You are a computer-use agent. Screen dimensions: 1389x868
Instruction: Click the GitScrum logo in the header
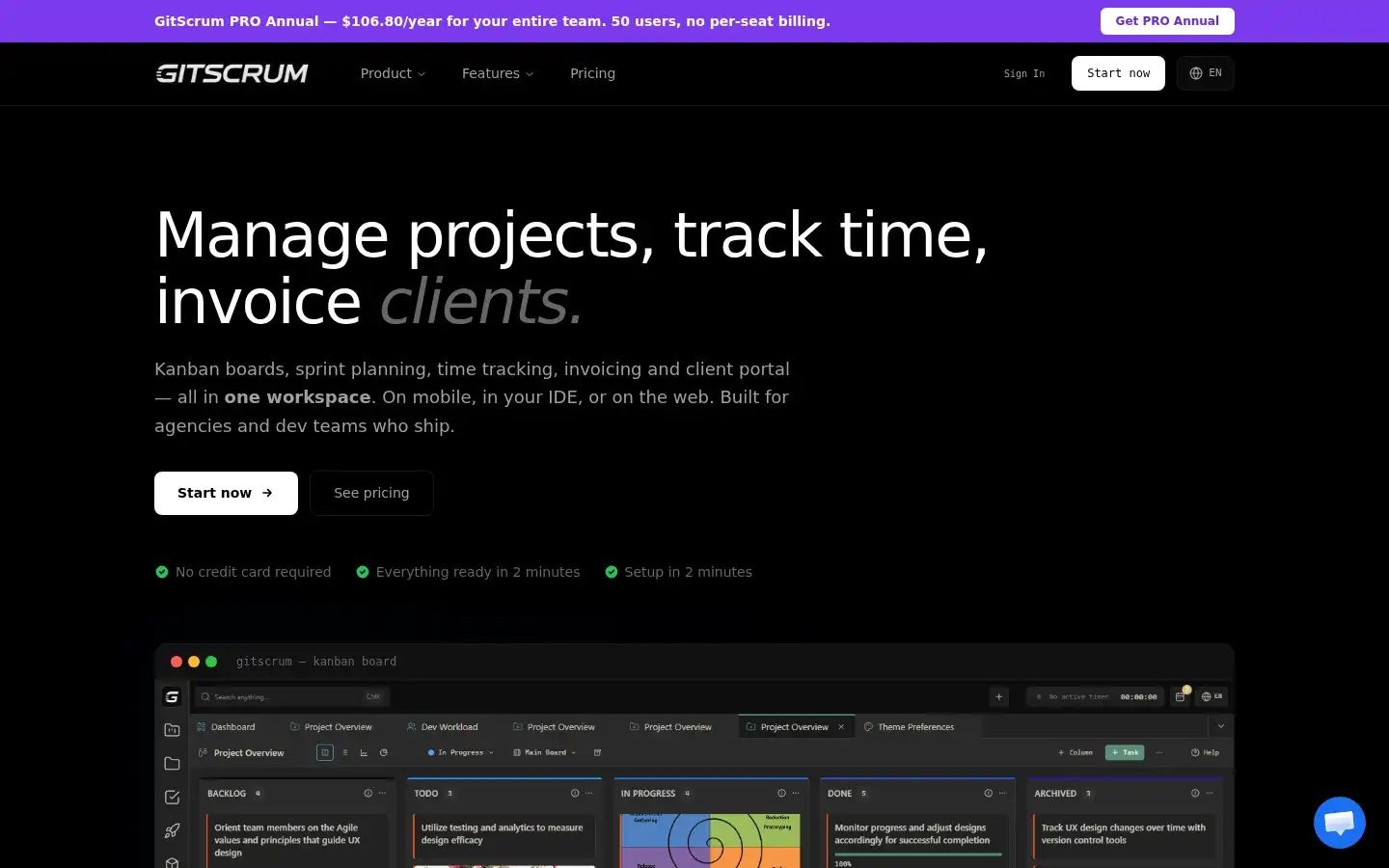tap(231, 73)
